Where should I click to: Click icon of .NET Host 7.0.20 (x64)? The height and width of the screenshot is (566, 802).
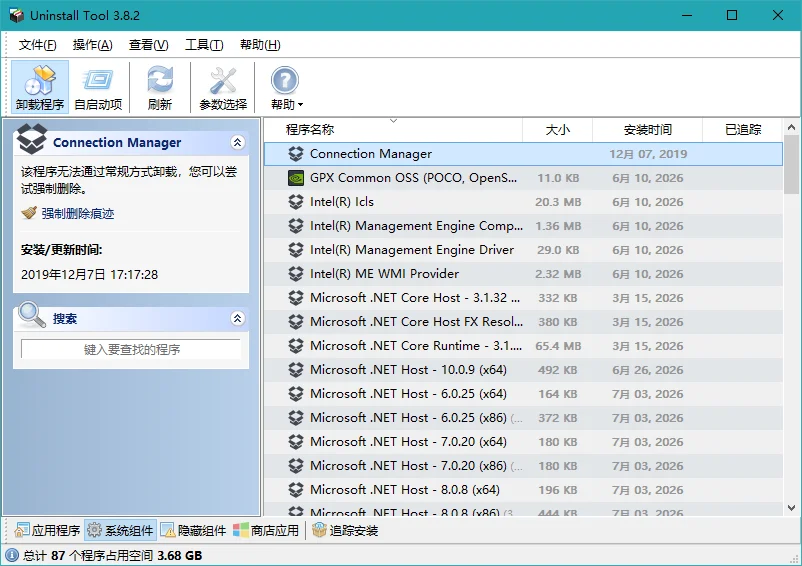click(296, 442)
